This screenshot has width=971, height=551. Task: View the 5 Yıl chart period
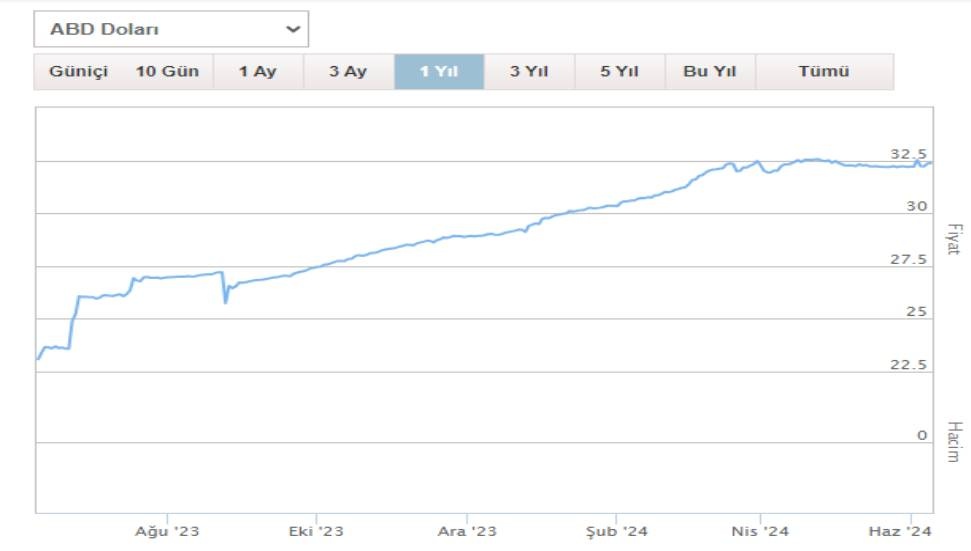[x=619, y=72]
